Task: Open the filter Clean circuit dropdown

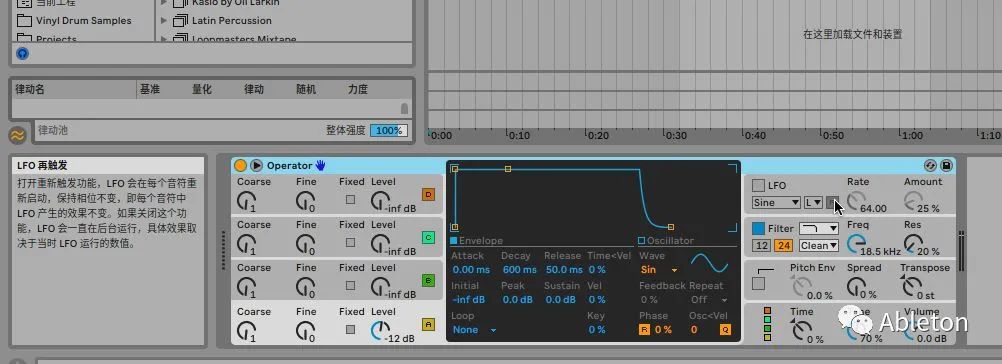Action: [x=819, y=245]
